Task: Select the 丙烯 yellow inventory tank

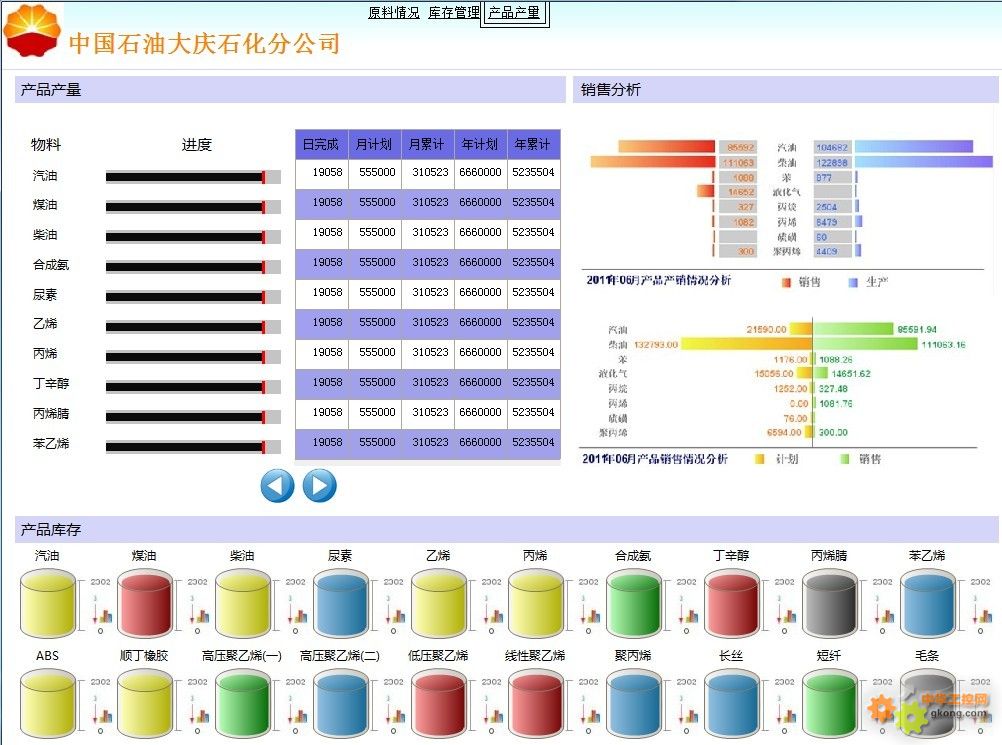Action: coord(536,604)
